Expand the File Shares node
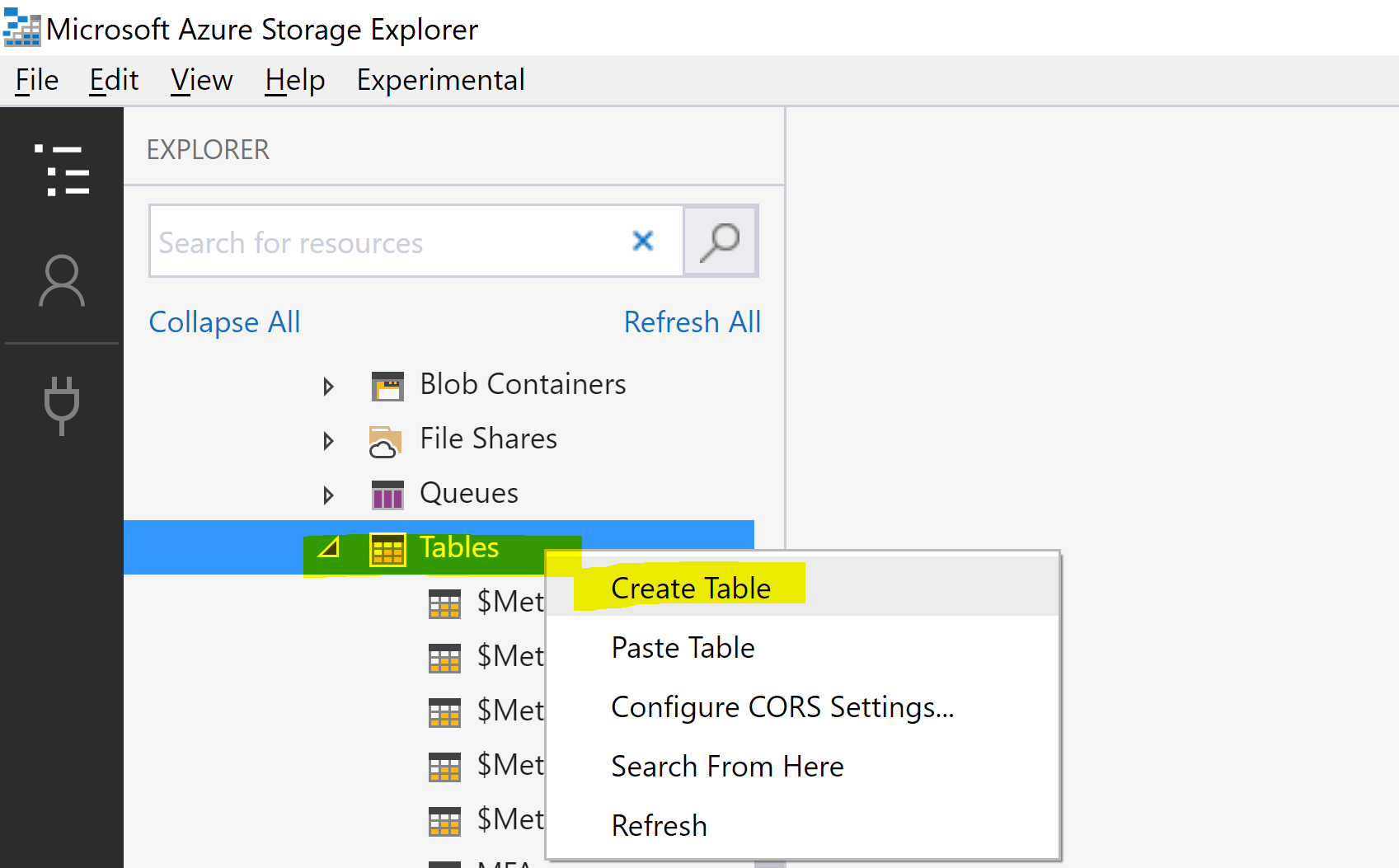Viewport: 1399px width, 868px height. tap(329, 440)
